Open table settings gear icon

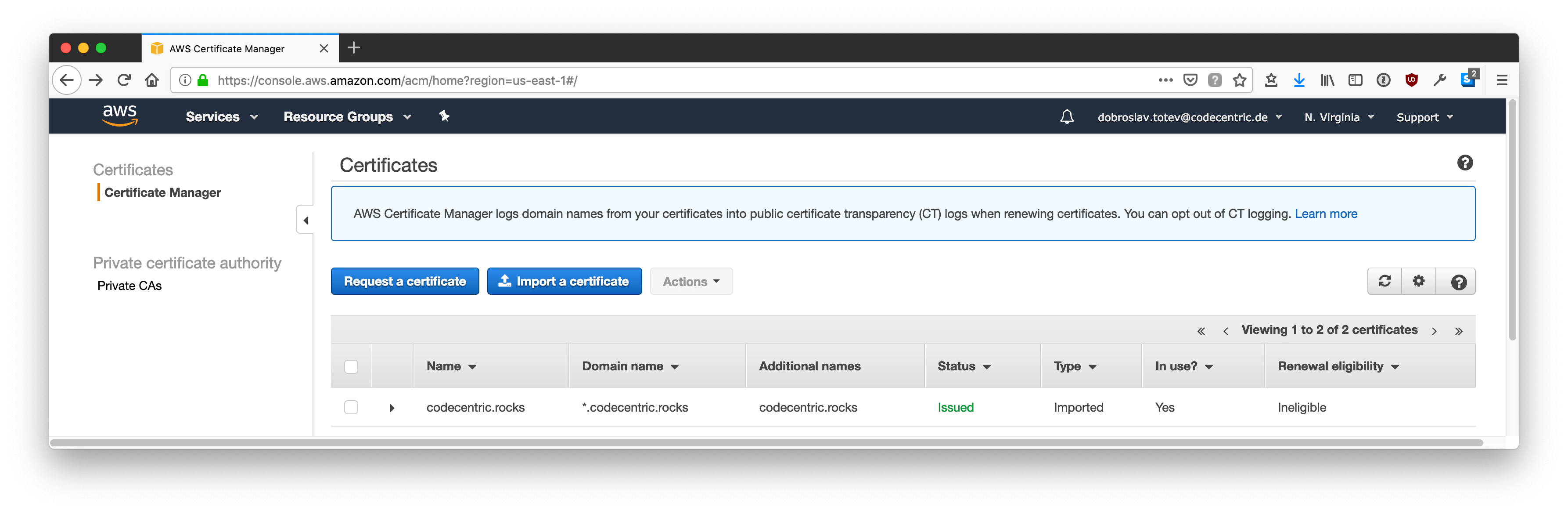(x=1418, y=281)
